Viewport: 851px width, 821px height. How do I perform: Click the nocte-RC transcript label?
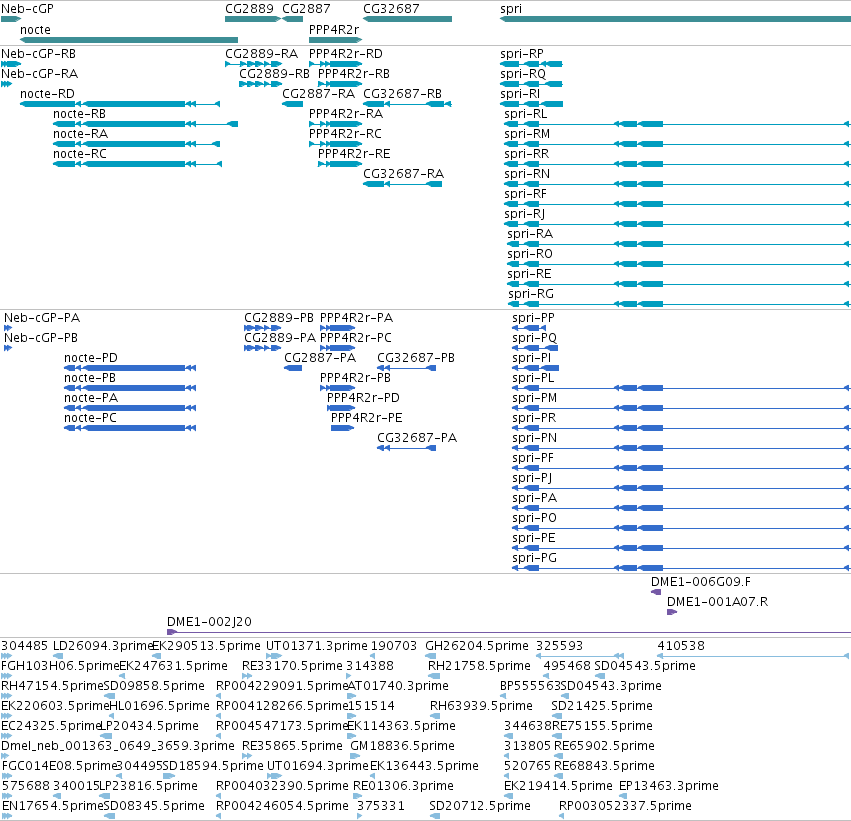tap(80, 154)
